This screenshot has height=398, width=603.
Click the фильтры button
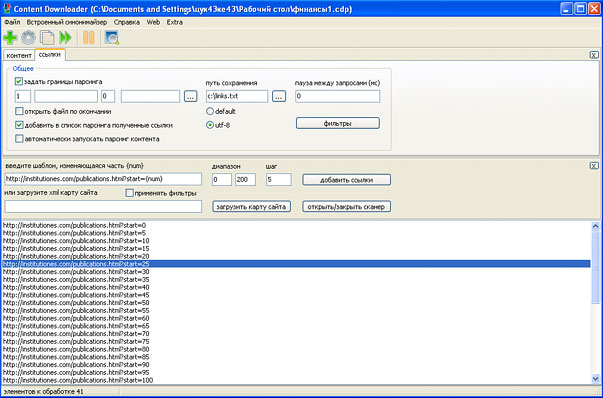(x=338, y=123)
